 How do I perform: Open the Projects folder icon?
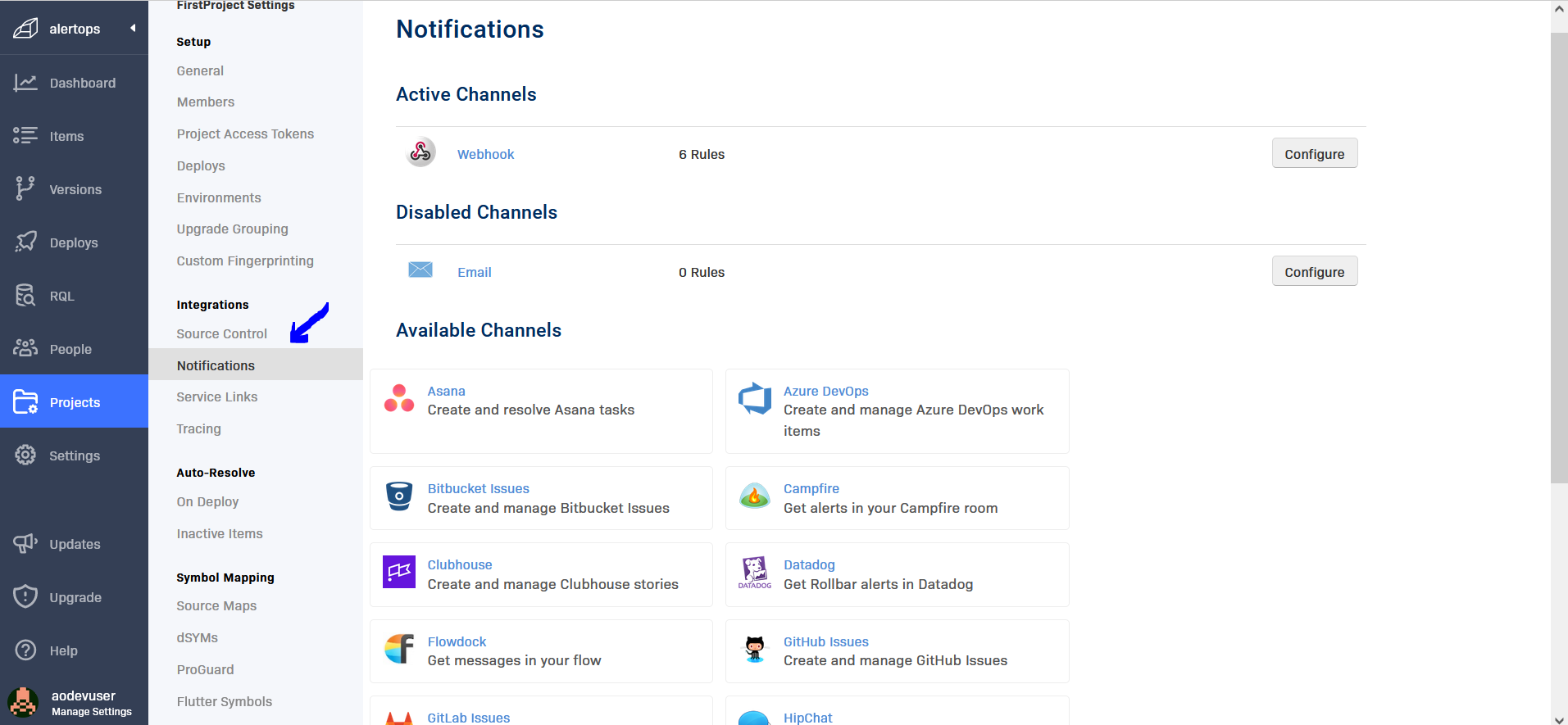[x=25, y=402]
